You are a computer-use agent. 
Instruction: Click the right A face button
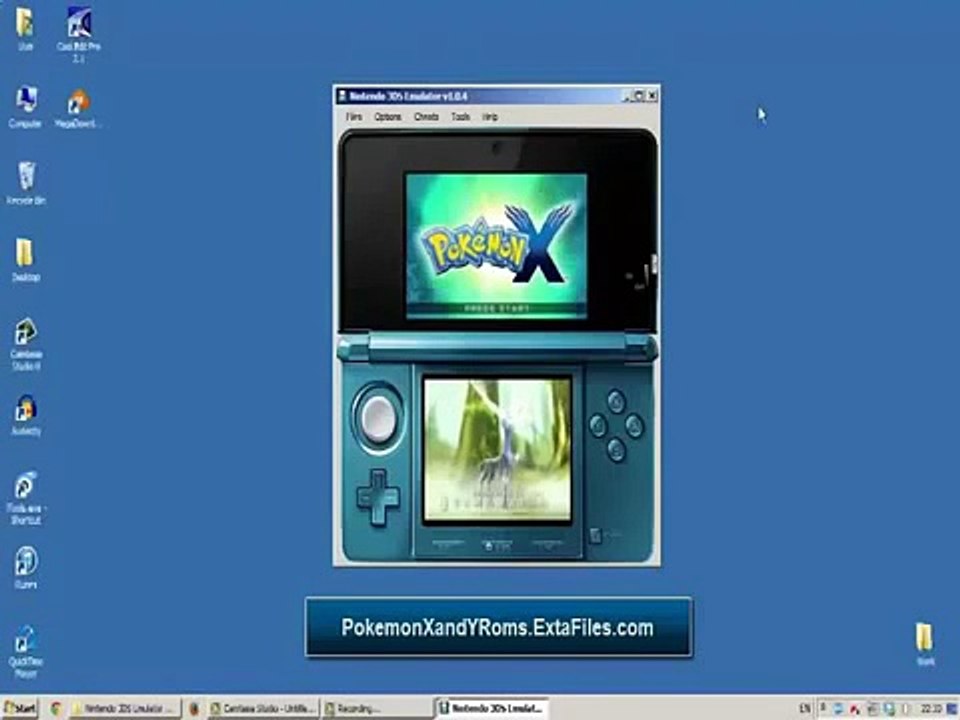click(x=634, y=426)
